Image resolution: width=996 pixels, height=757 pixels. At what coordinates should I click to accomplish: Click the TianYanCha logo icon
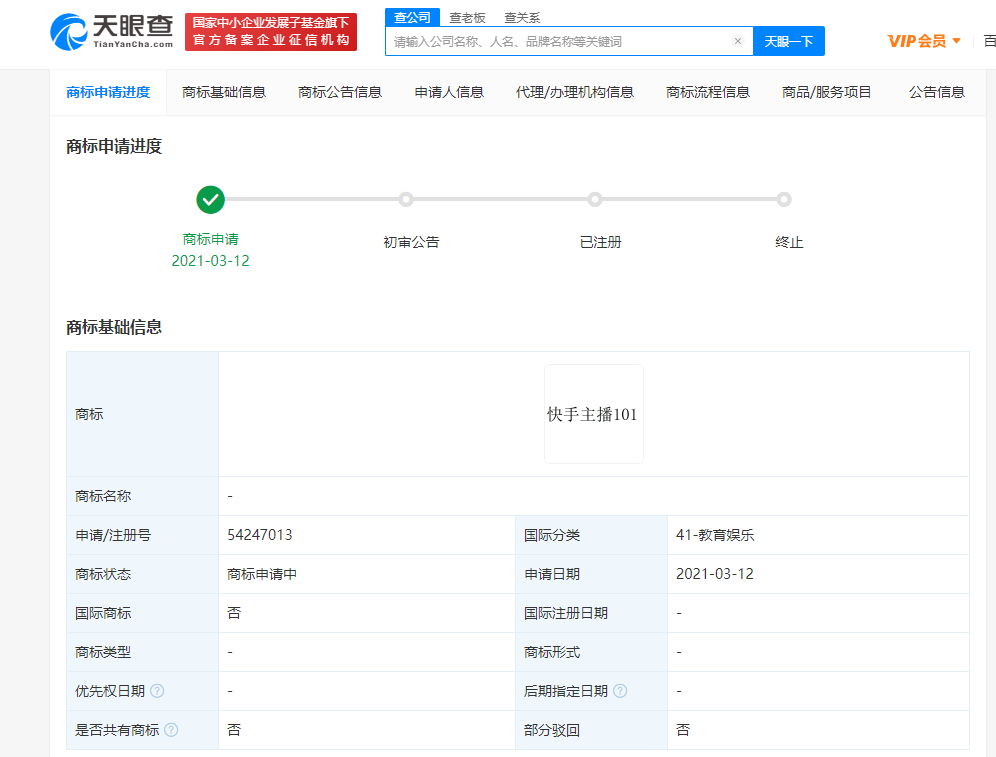69,31
